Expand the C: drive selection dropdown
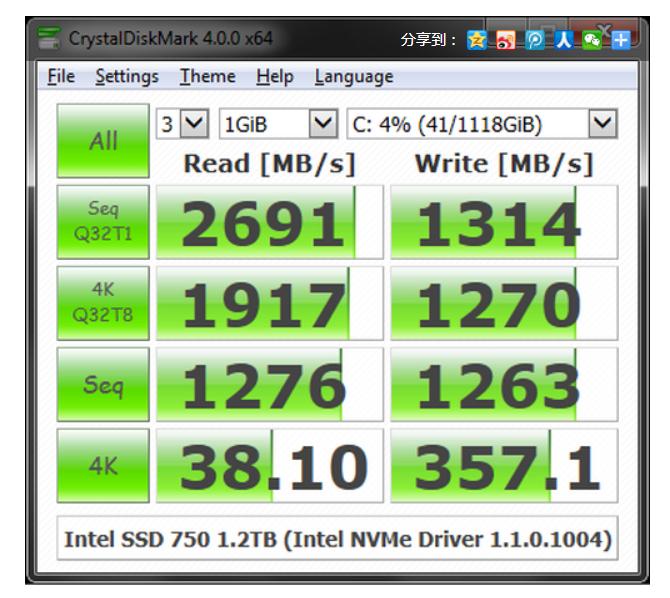 [x=603, y=124]
